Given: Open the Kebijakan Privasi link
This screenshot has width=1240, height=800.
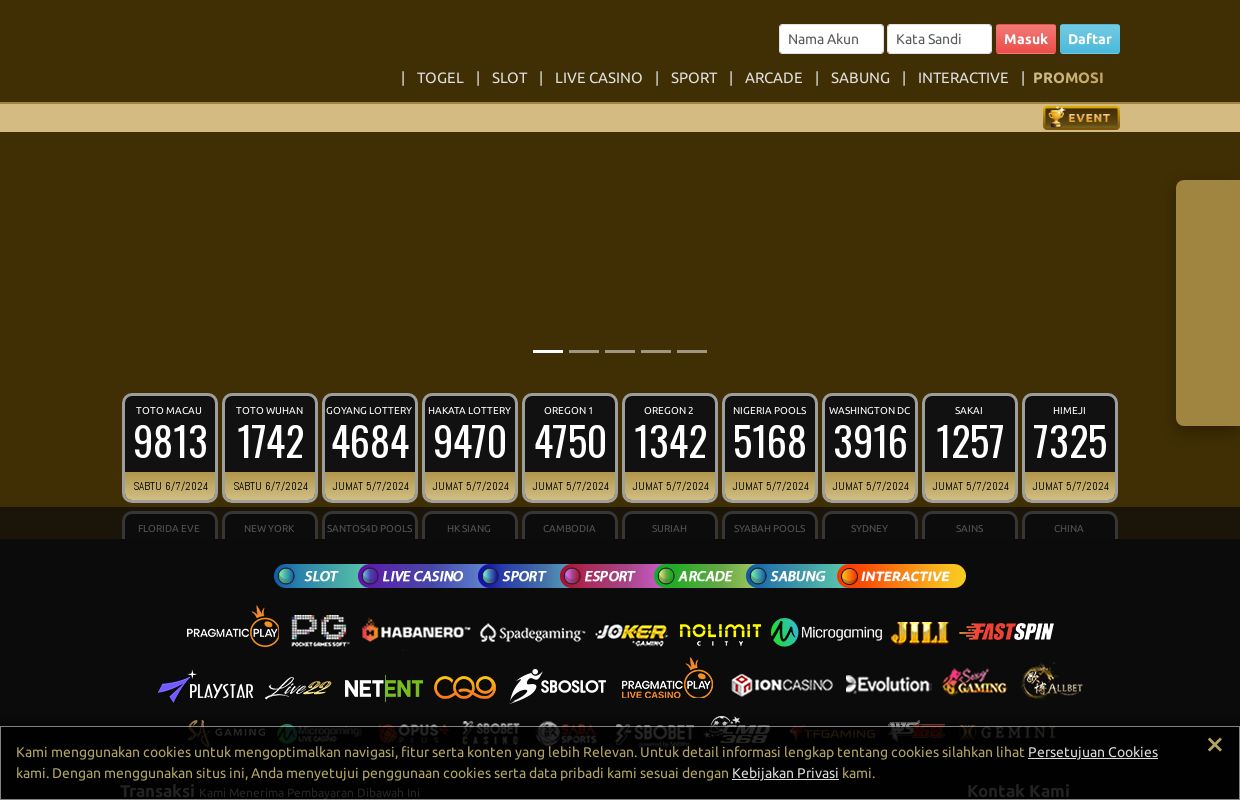Looking at the screenshot, I should click(785, 773).
